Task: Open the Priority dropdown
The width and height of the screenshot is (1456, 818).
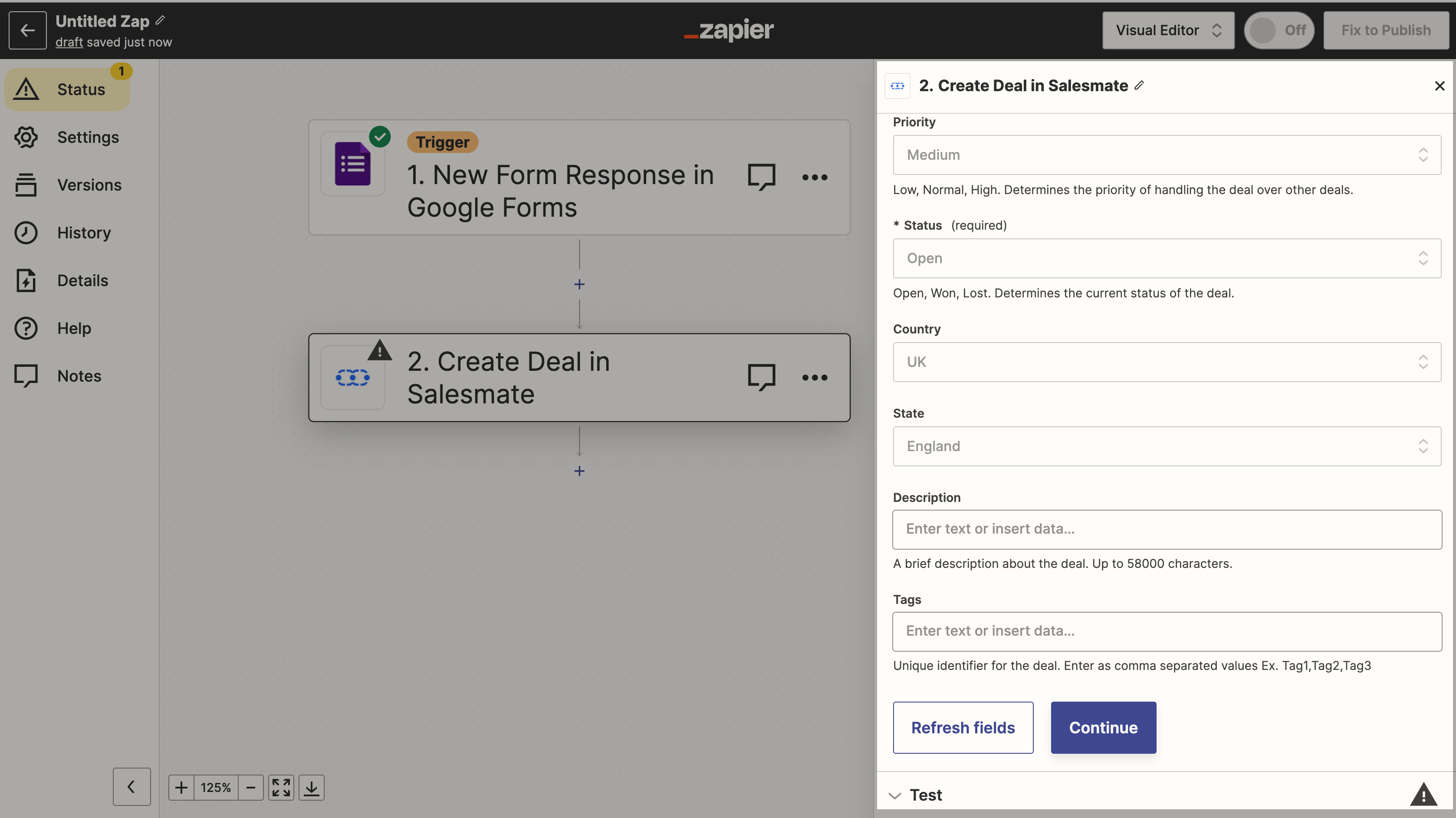Action: [1167, 155]
